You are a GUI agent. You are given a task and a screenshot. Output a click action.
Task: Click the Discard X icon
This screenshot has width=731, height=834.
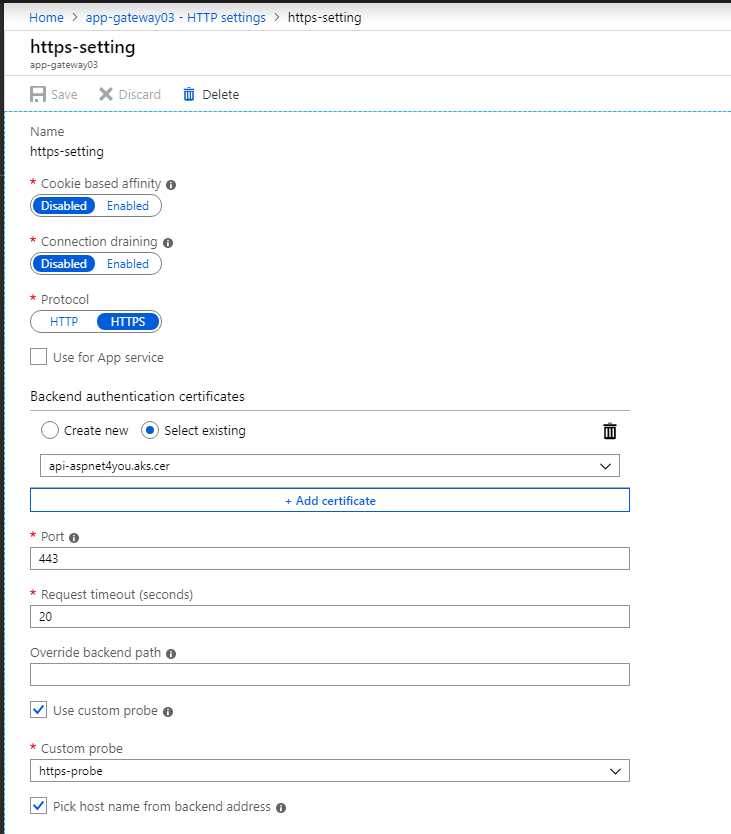[x=106, y=94]
